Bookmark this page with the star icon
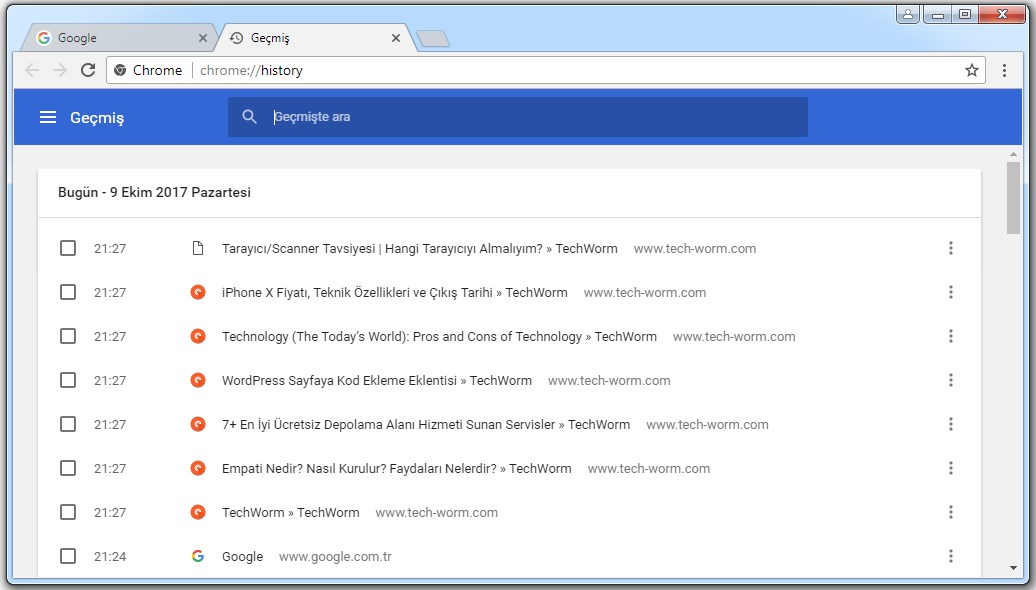1036x590 pixels. tap(971, 70)
